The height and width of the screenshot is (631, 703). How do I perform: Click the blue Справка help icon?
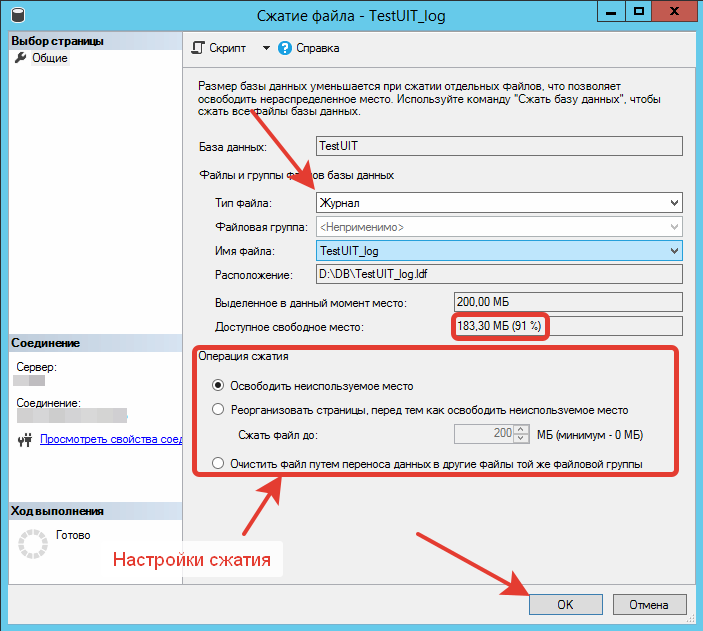tap(285, 48)
